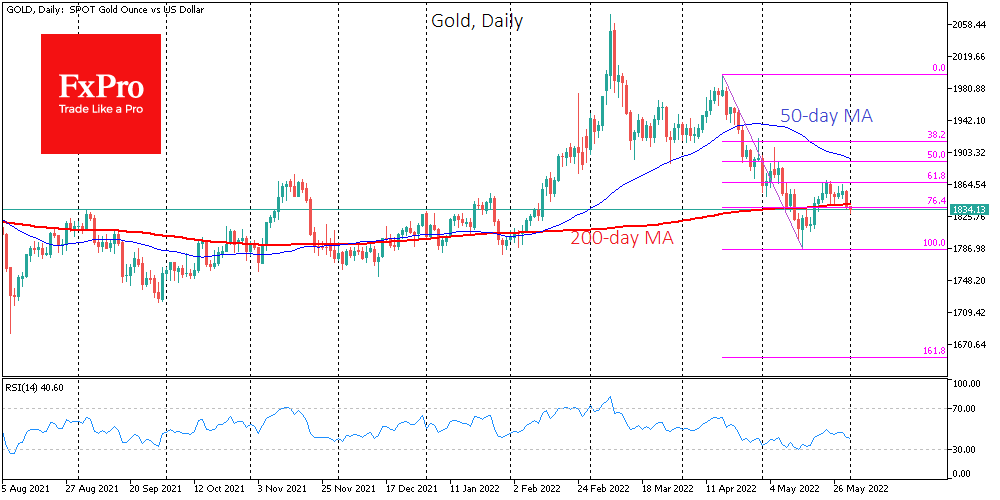
Task: Click the 'RSI(14) 40.60' indicator label
Action: click(x=34, y=387)
